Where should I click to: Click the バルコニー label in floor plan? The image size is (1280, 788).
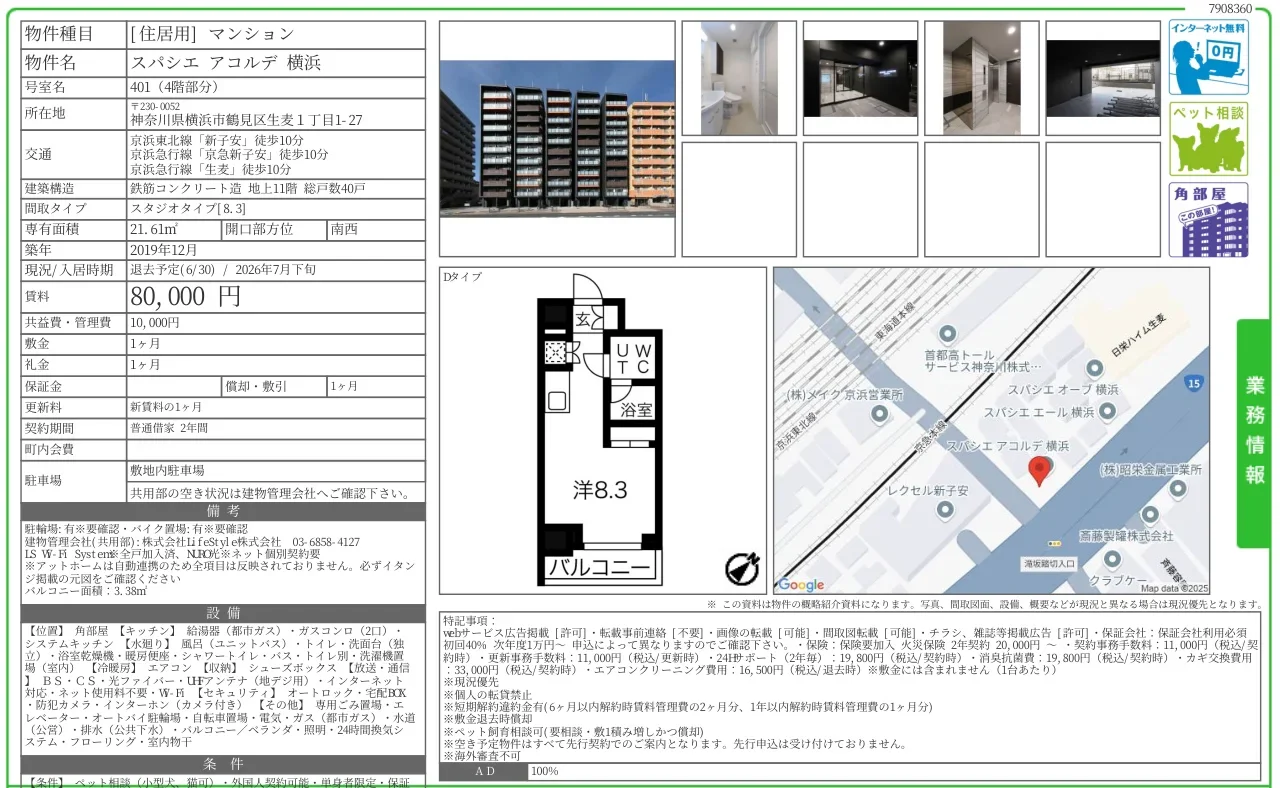click(598, 568)
